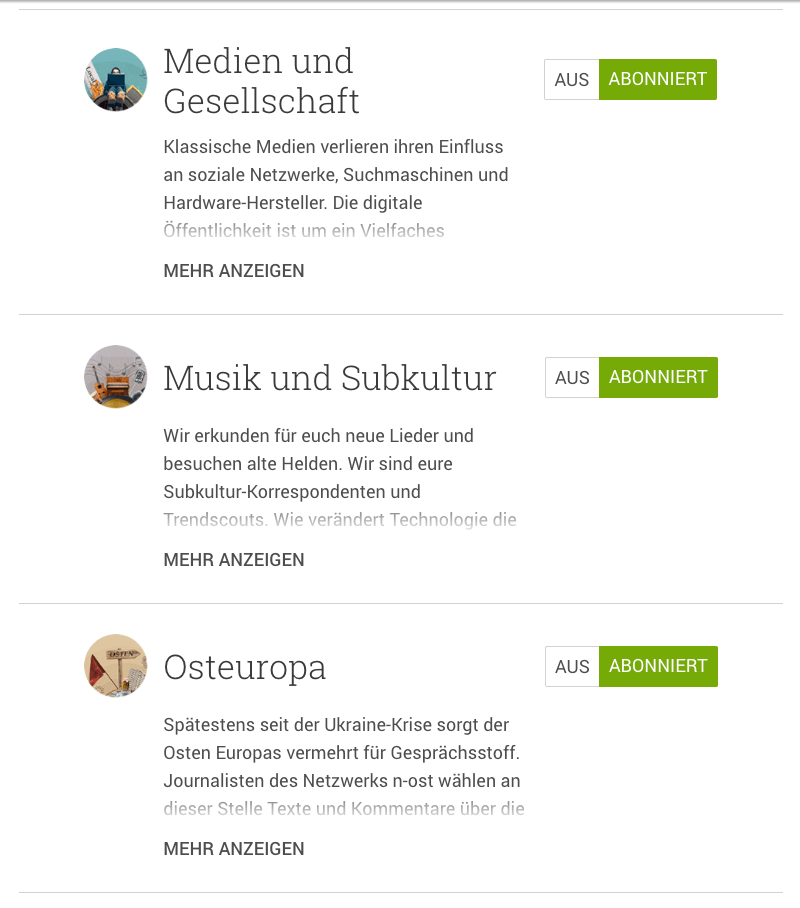This screenshot has height=908, width=800.
Task: Expand Medien und Gesellschaft description with MEHR ANZEIGEN
Action: point(234,271)
